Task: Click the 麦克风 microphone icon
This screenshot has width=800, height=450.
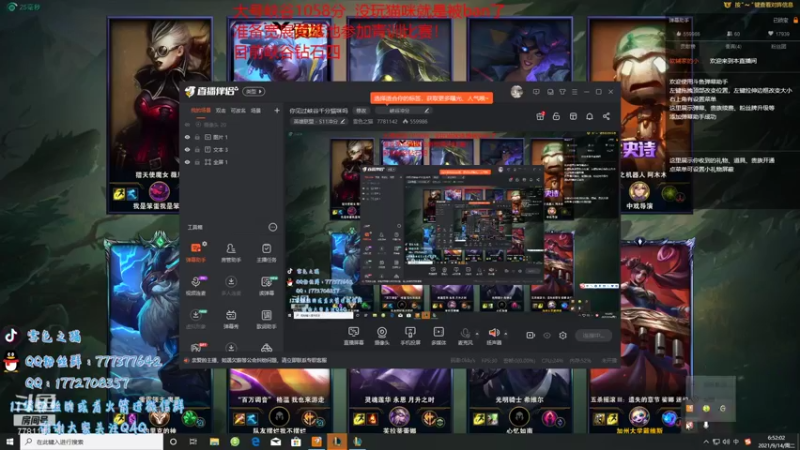Action: pos(465,336)
